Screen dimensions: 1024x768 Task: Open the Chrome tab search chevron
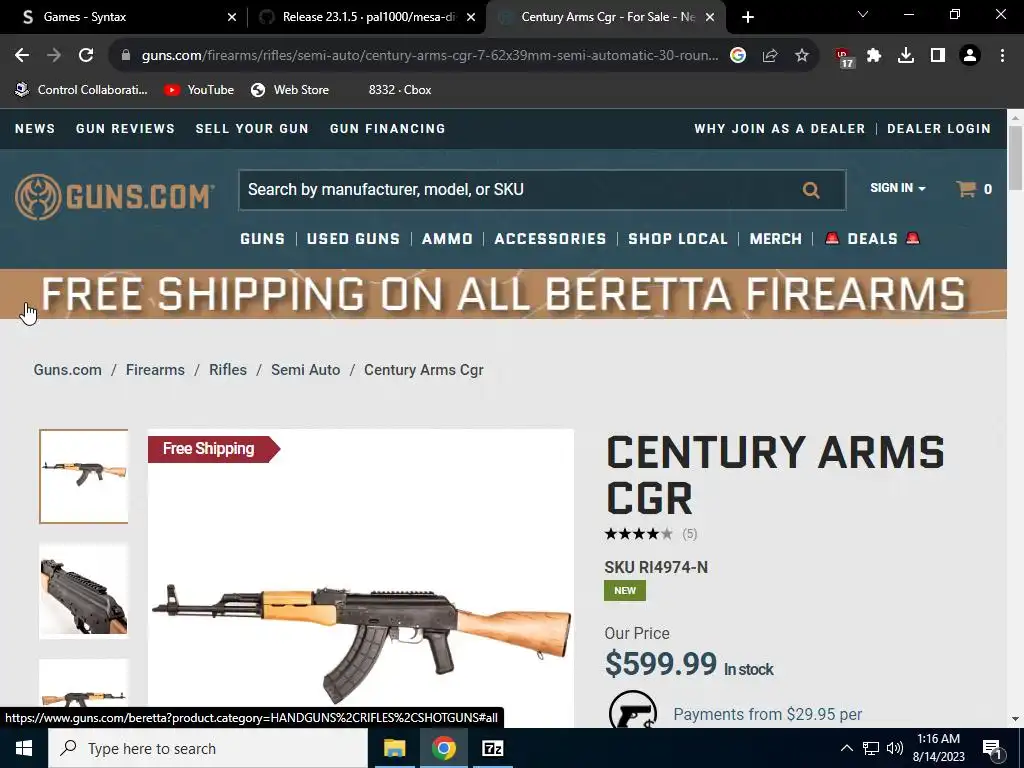point(863,14)
